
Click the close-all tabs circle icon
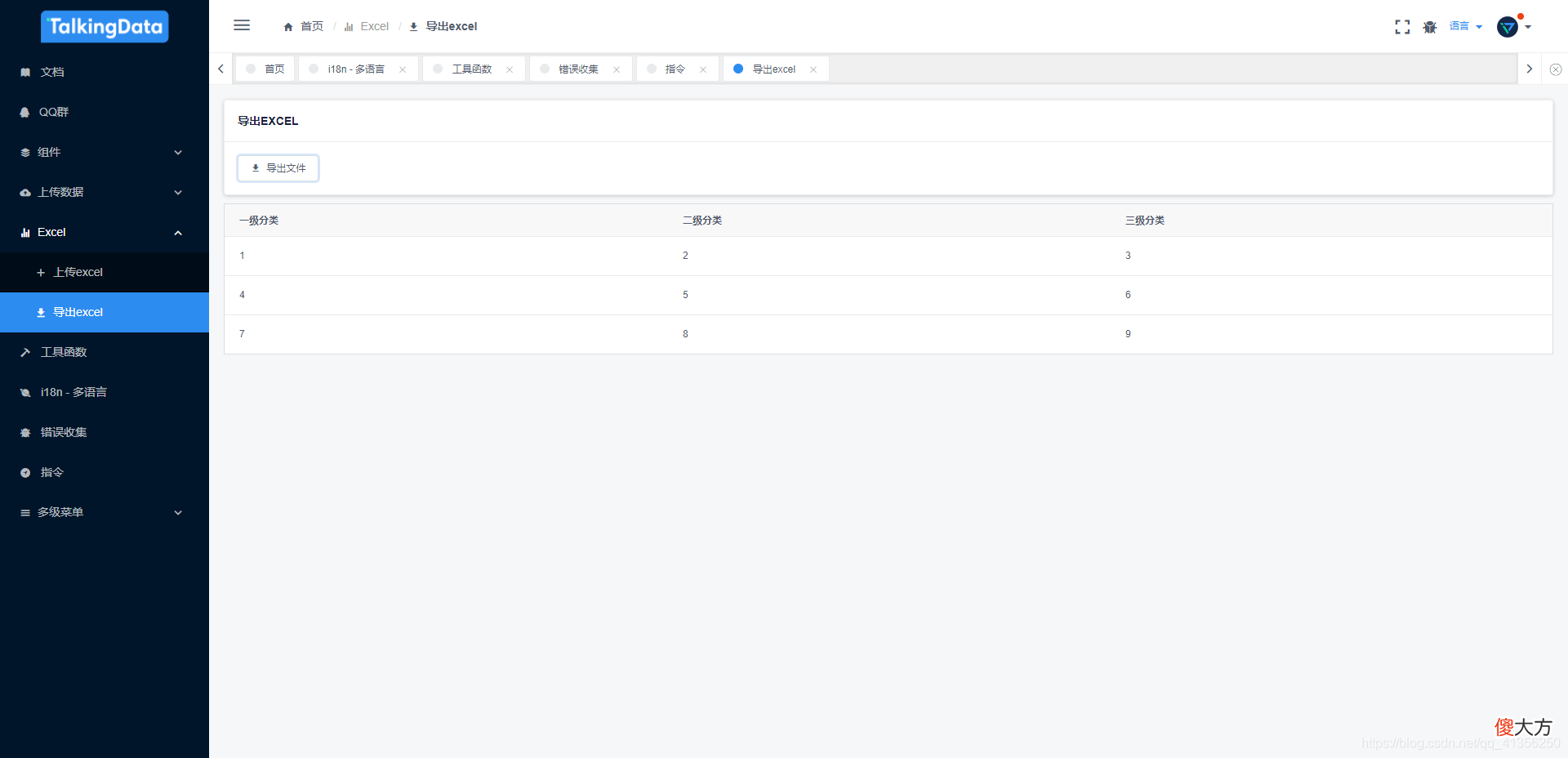coord(1556,69)
